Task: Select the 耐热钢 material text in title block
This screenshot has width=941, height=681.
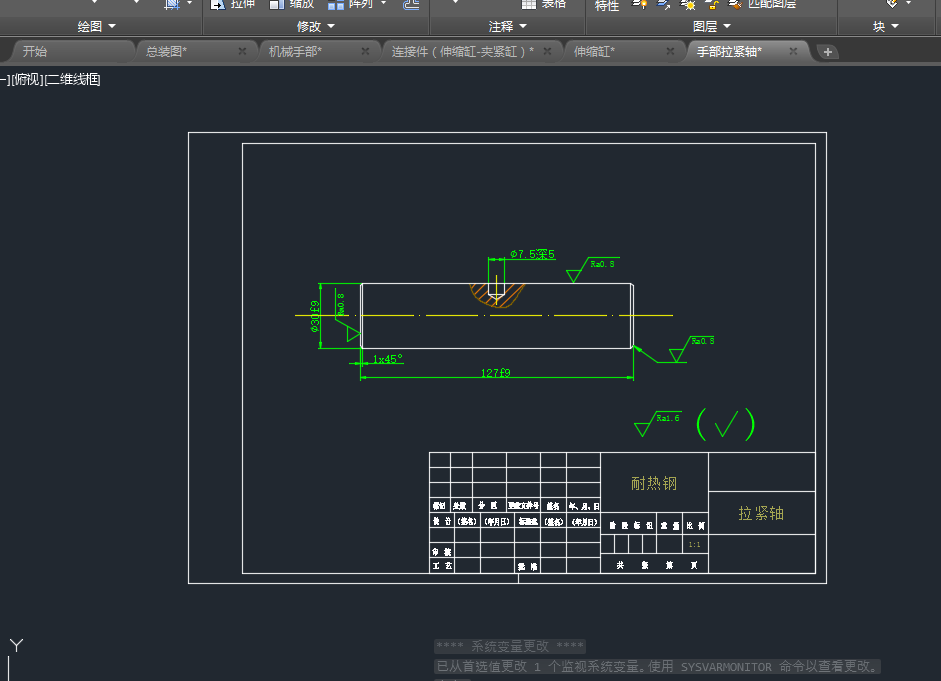Action: [654, 484]
